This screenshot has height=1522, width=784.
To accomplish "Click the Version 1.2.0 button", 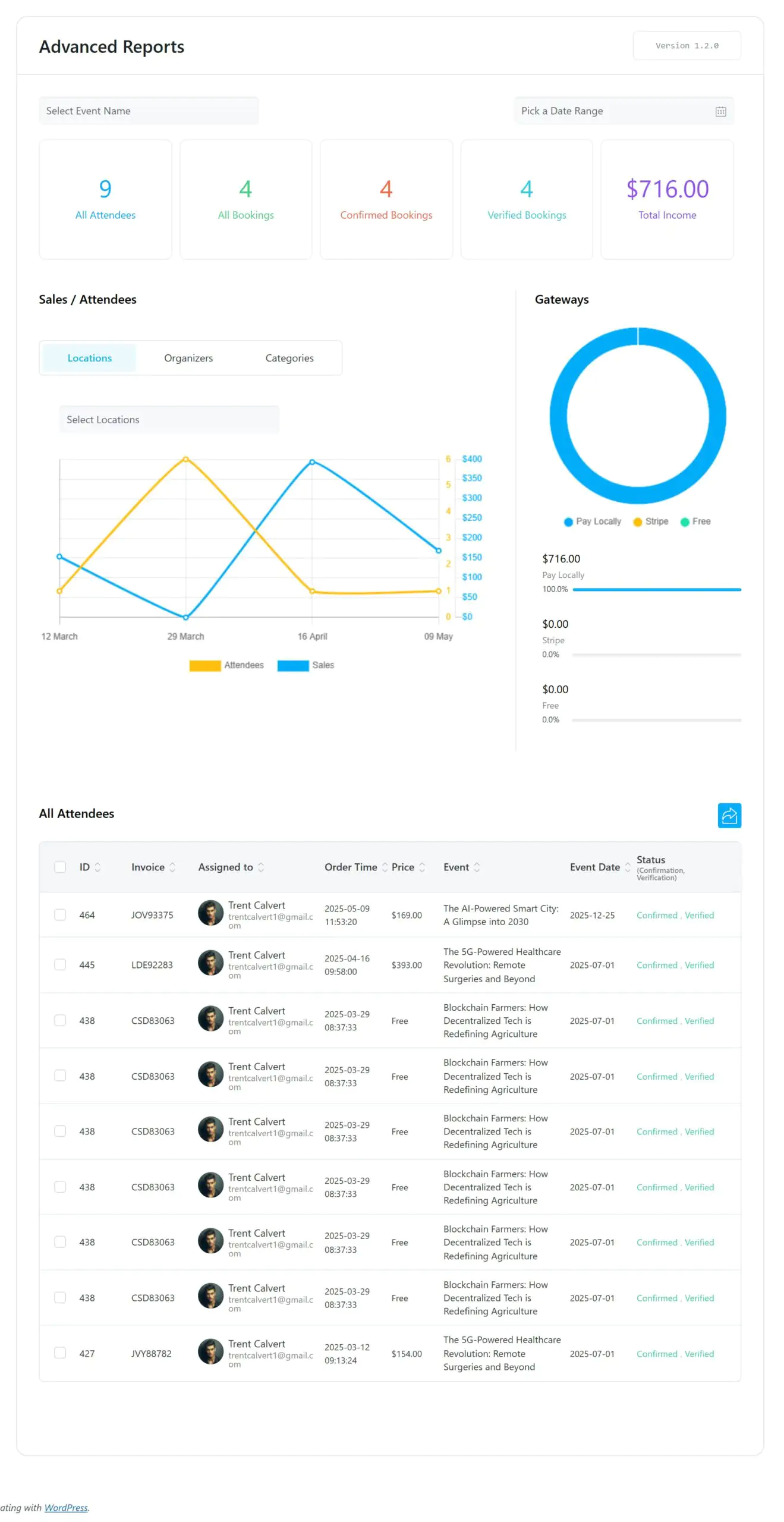I will tap(686, 46).
